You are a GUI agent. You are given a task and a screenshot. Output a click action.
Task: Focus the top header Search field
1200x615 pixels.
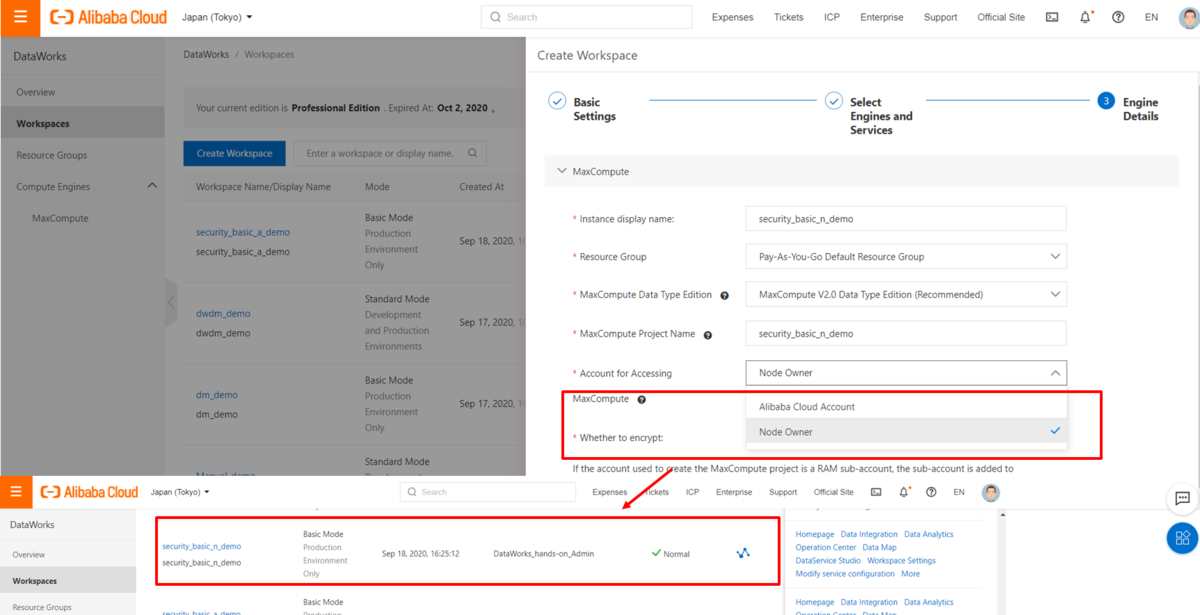(586, 17)
